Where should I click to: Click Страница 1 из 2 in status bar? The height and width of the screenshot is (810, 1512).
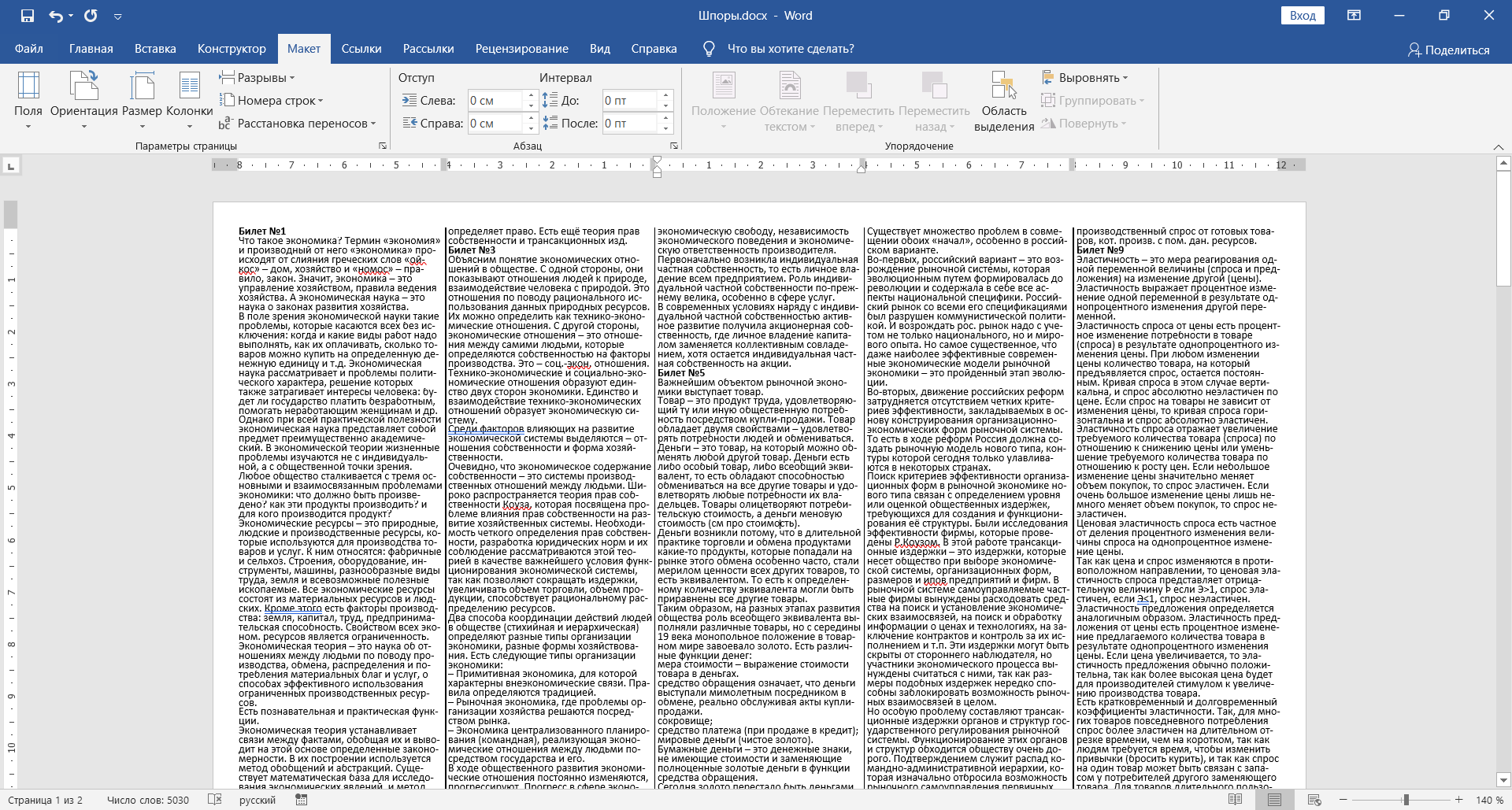(45, 801)
